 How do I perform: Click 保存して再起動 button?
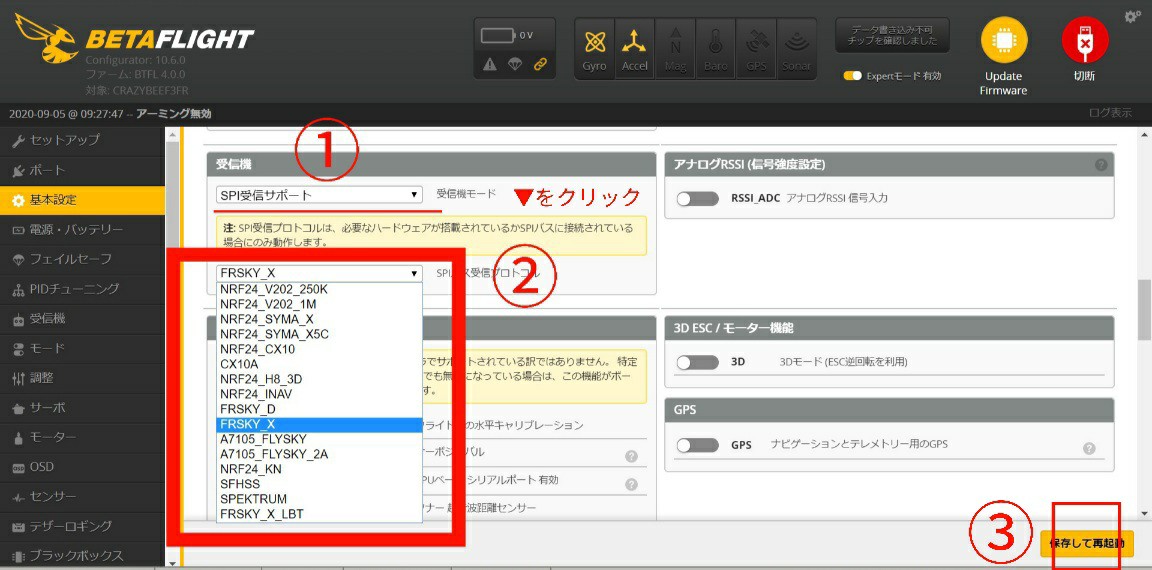click(x=1087, y=544)
